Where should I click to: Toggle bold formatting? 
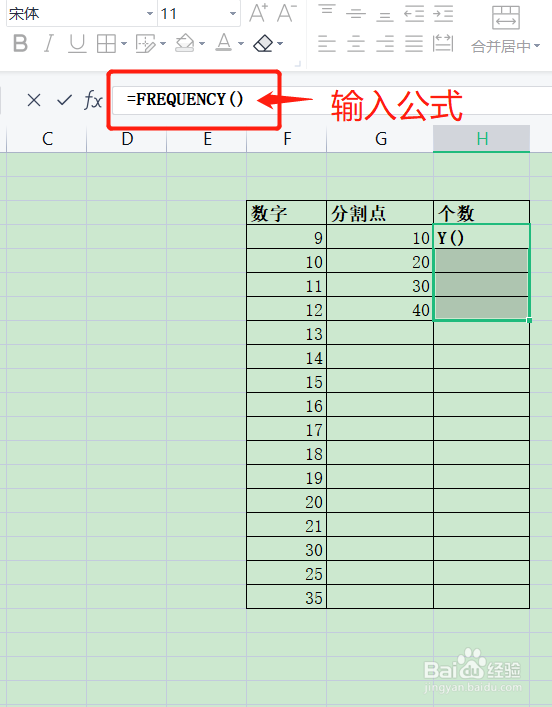click(20, 44)
